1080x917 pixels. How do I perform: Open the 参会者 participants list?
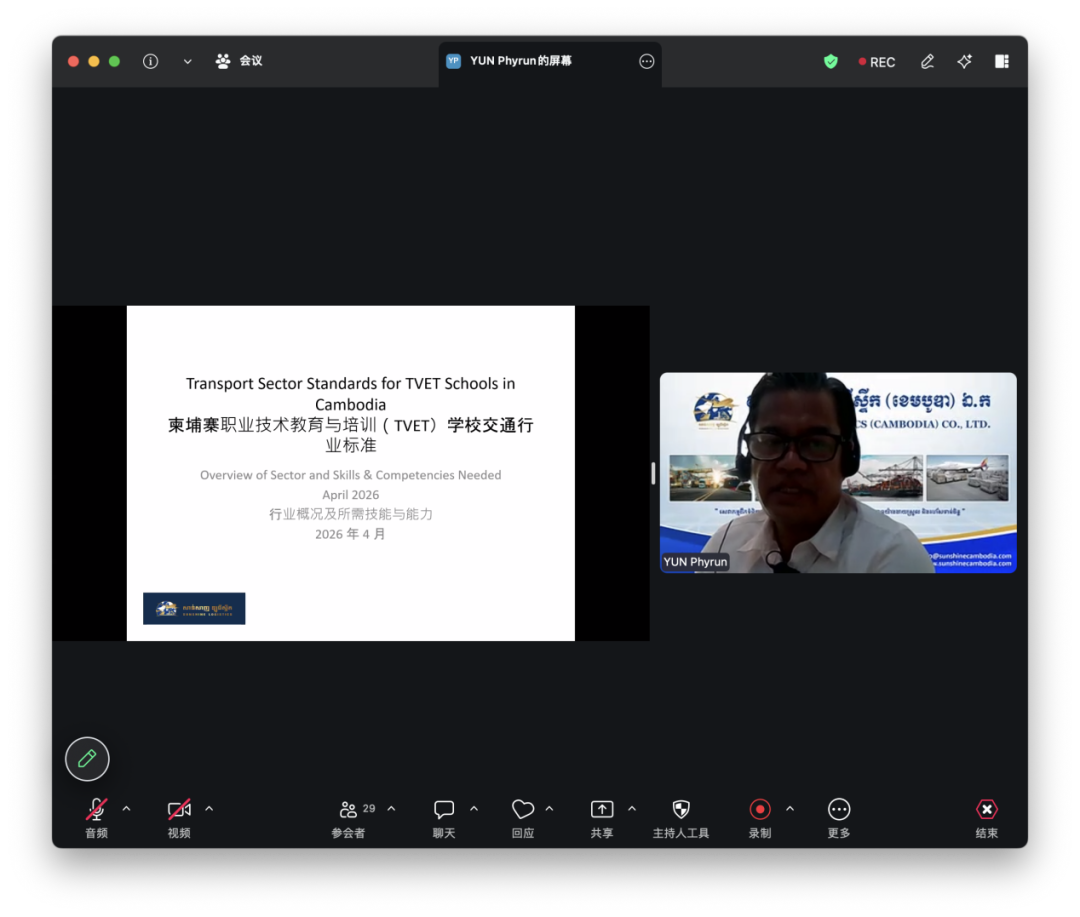coord(349,817)
